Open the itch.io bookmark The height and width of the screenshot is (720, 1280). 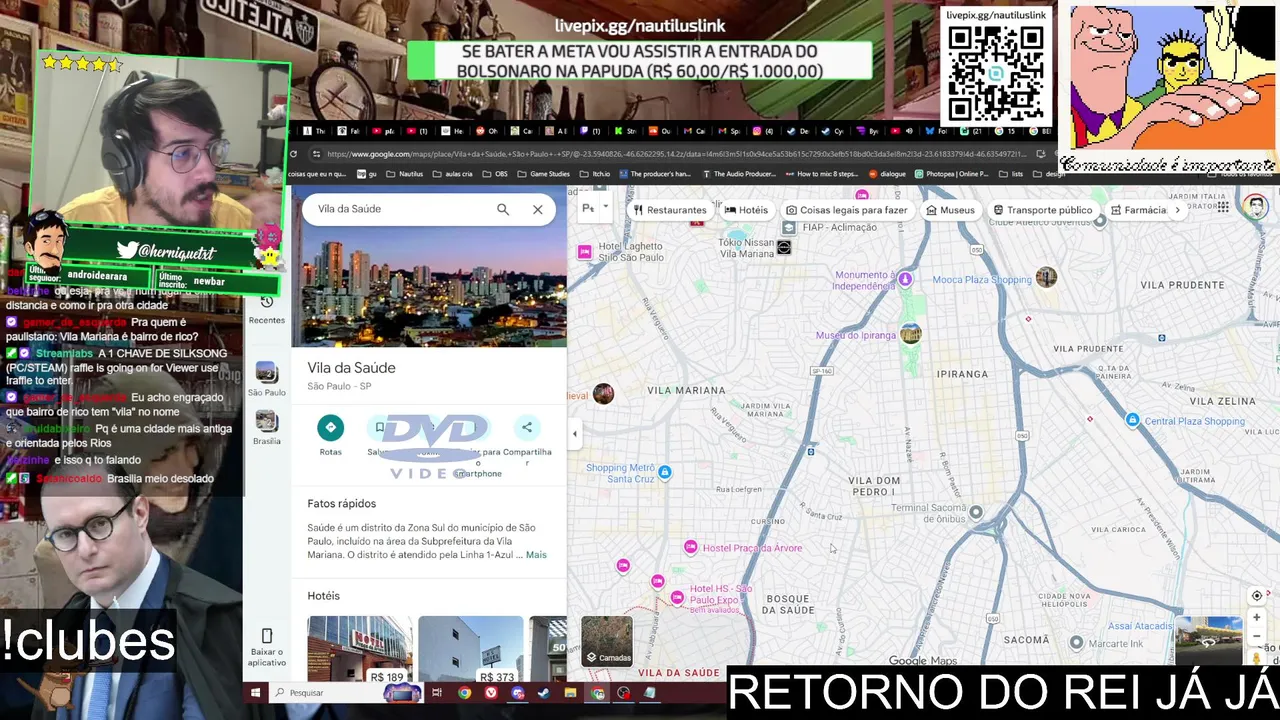point(595,174)
